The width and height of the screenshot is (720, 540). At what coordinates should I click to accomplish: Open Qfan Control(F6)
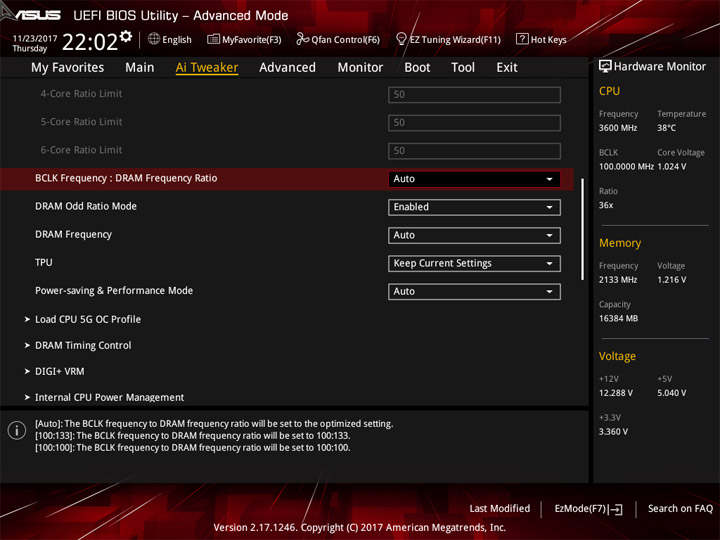tap(338, 39)
